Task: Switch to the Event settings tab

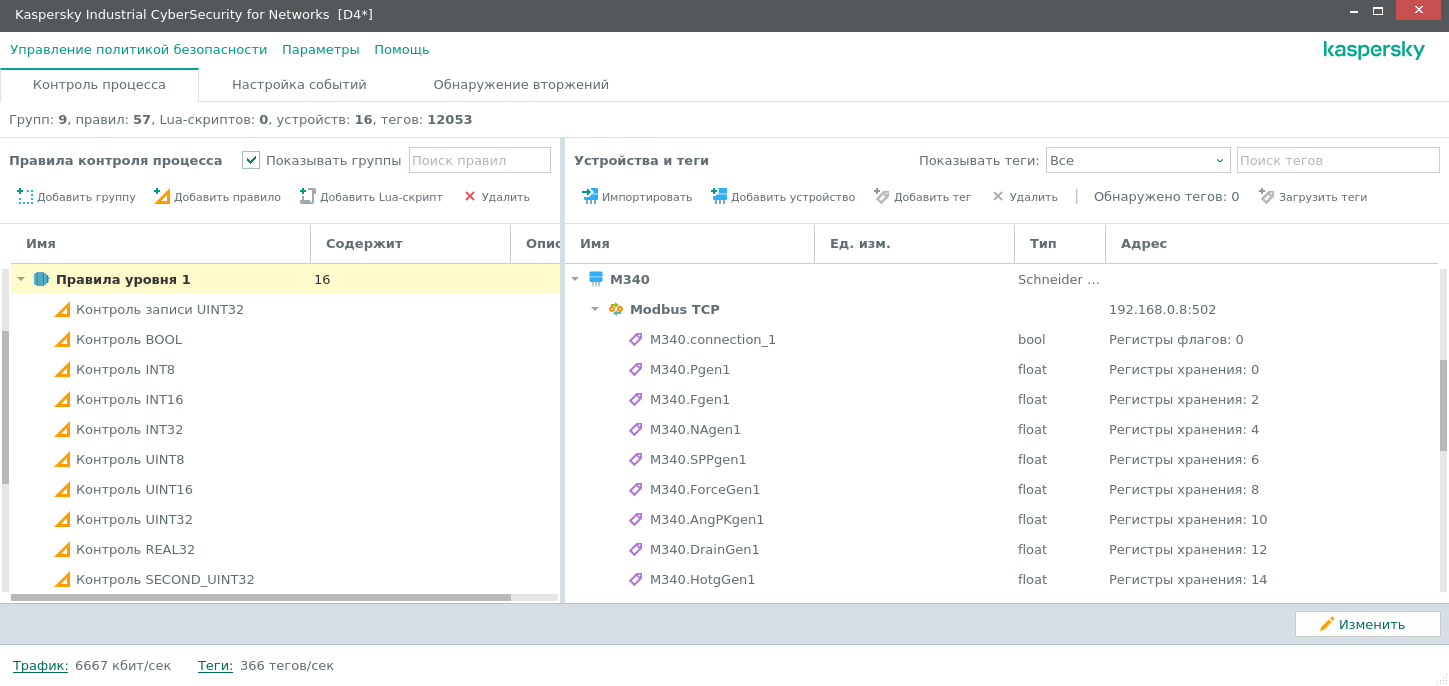Action: pos(299,85)
